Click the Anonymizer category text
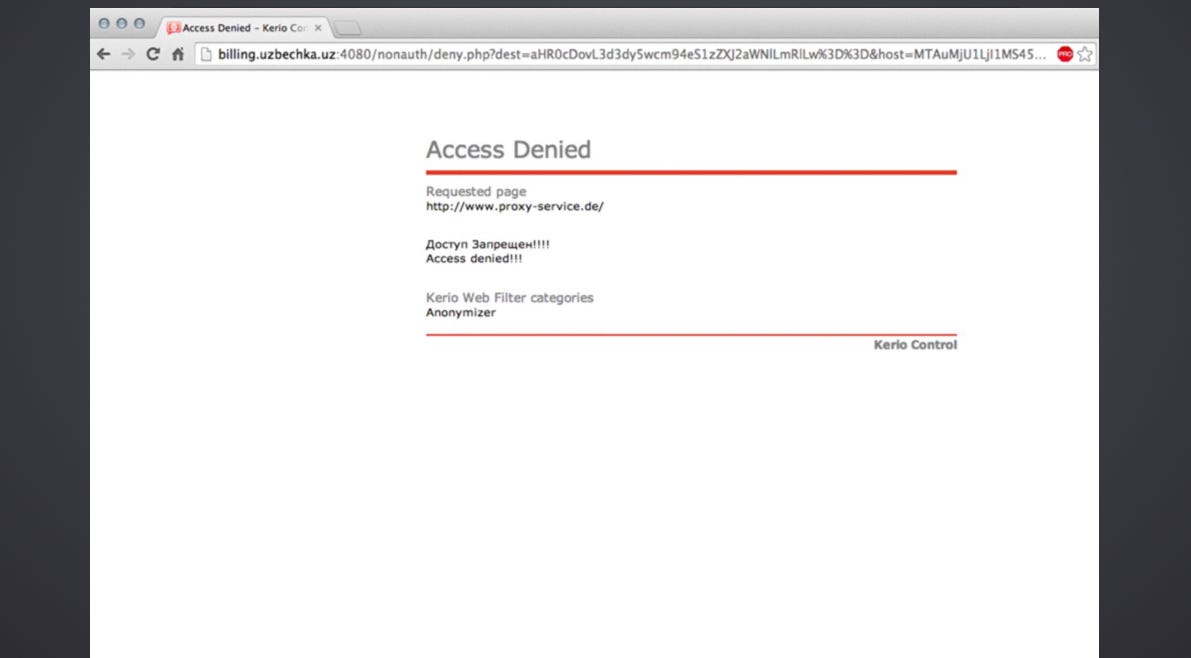Viewport: 1191px width, 658px height. [x=460, y=312]
